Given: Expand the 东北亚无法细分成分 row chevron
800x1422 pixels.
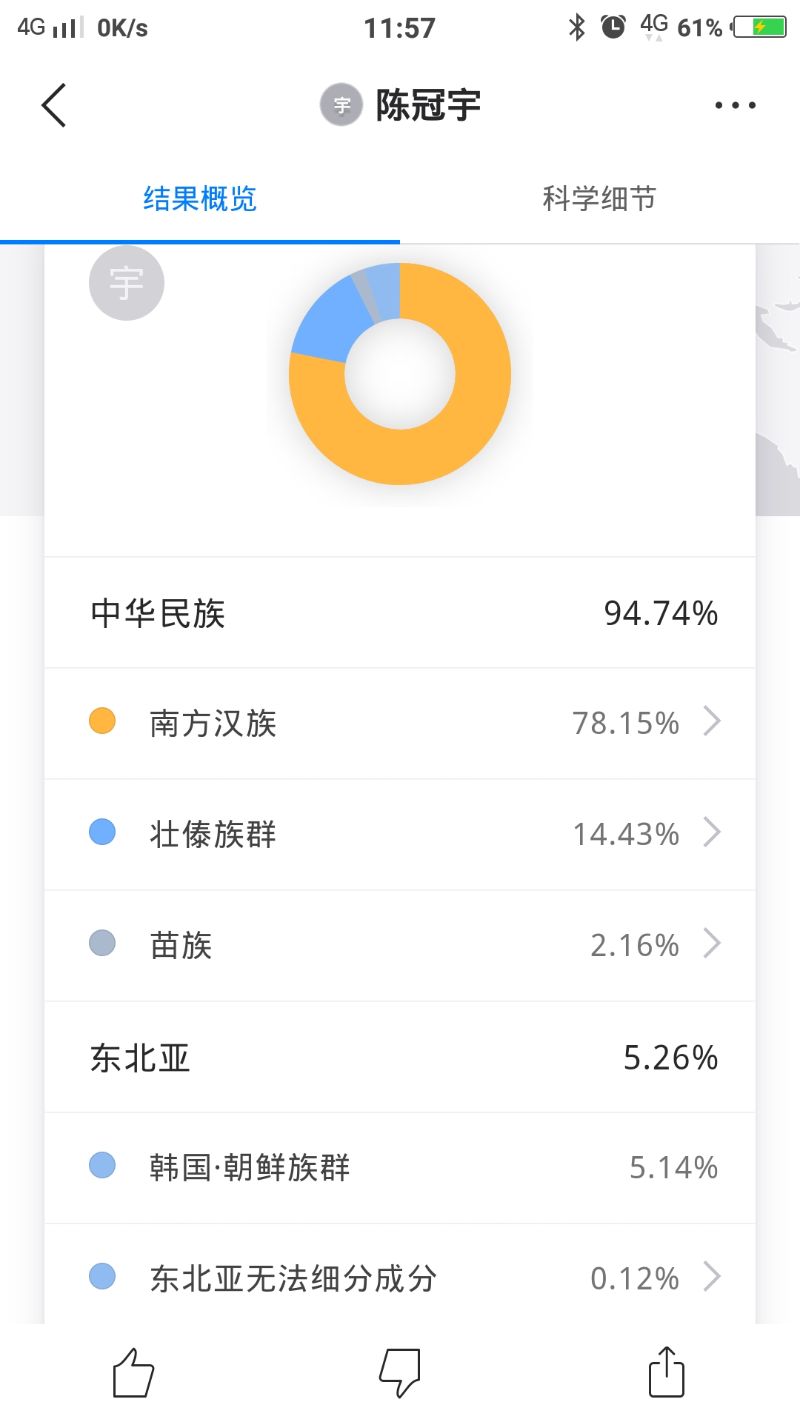Looking at the screenshot, I should 712,1277.
